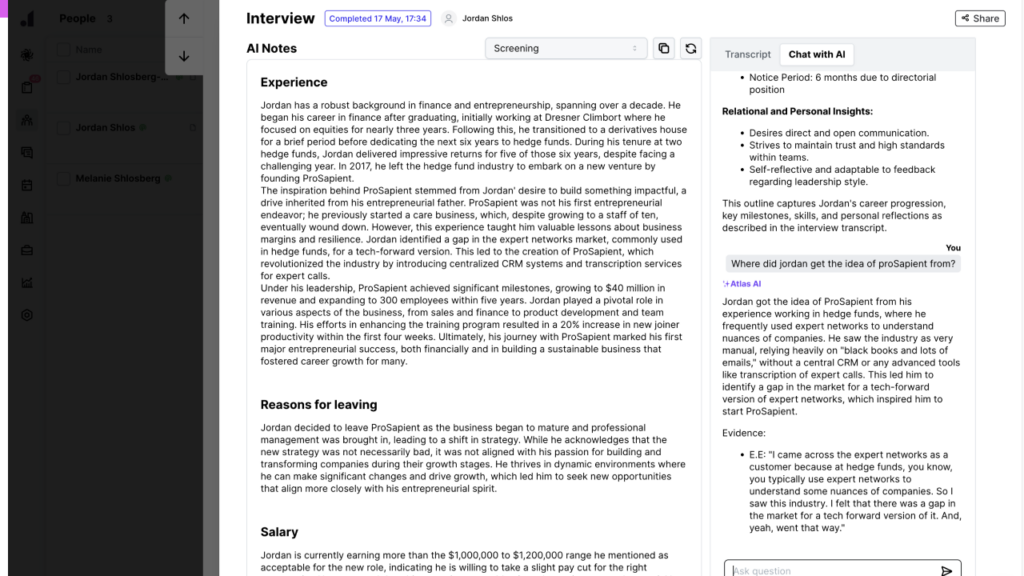The height and width of the screenshot is (576, 1024).
Task: Check the Jordan Shlos checkbox
Action: pyautogui.click(x=64, y=127)
